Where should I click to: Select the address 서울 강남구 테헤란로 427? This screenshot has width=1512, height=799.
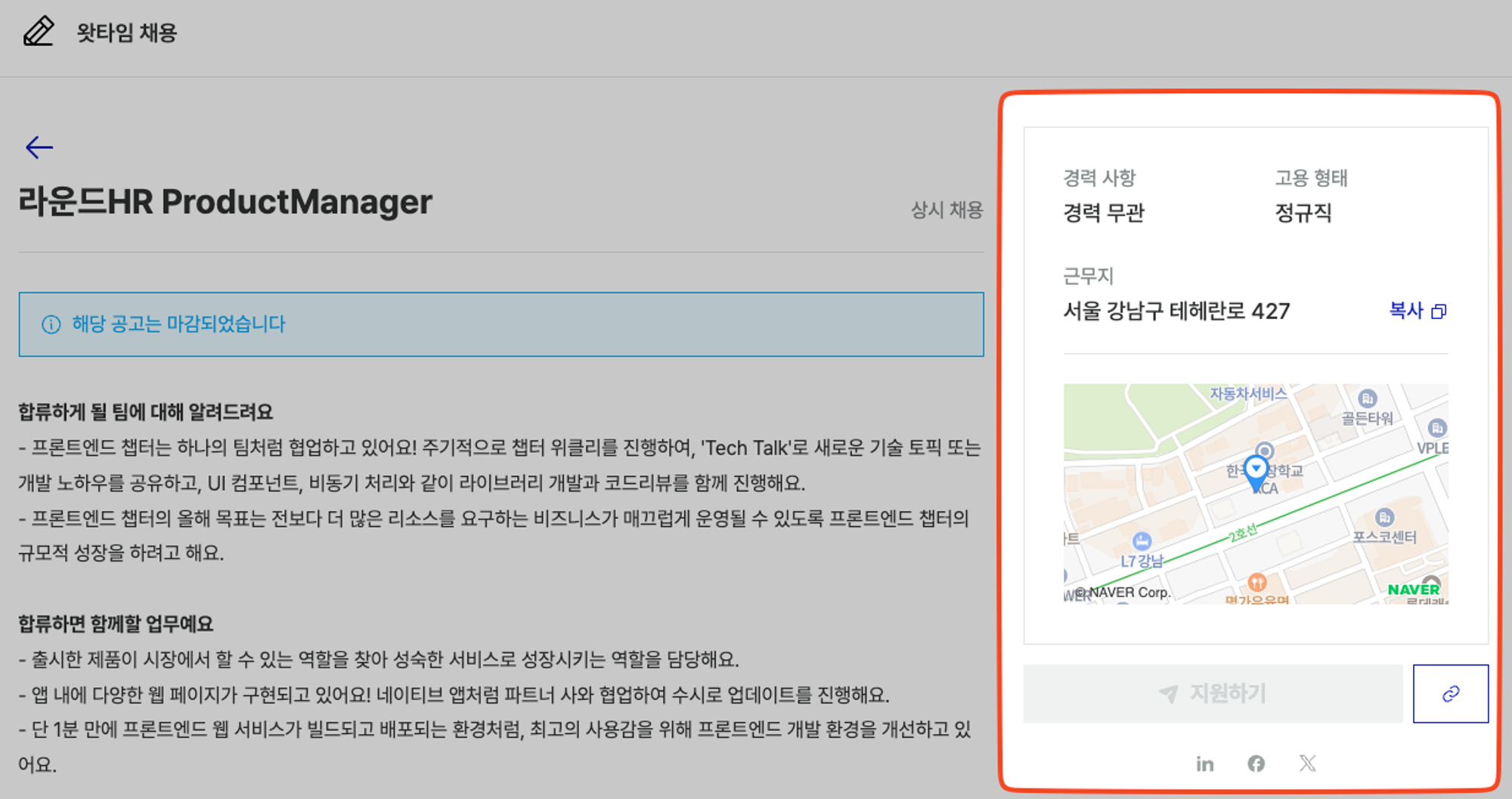(x=1176, y=311)
